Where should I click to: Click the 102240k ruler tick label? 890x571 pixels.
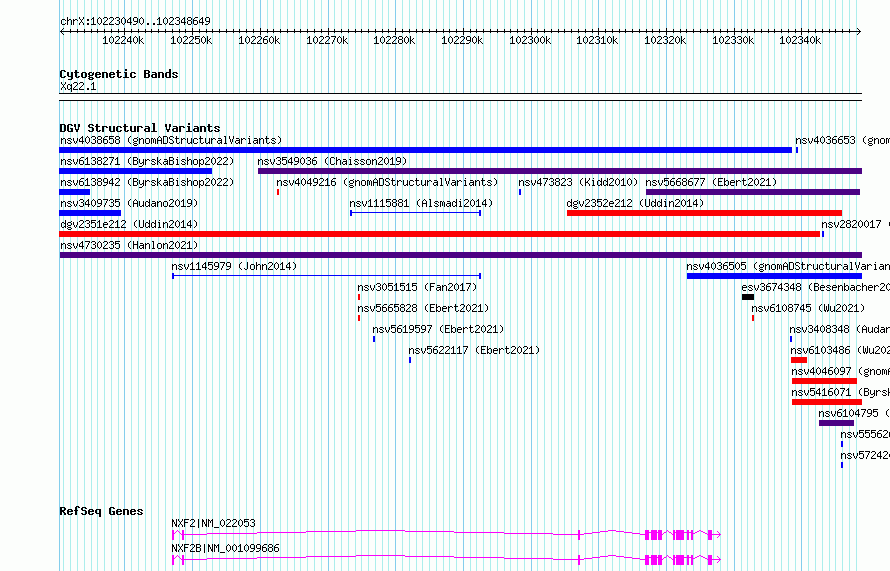tap(123, 40)
